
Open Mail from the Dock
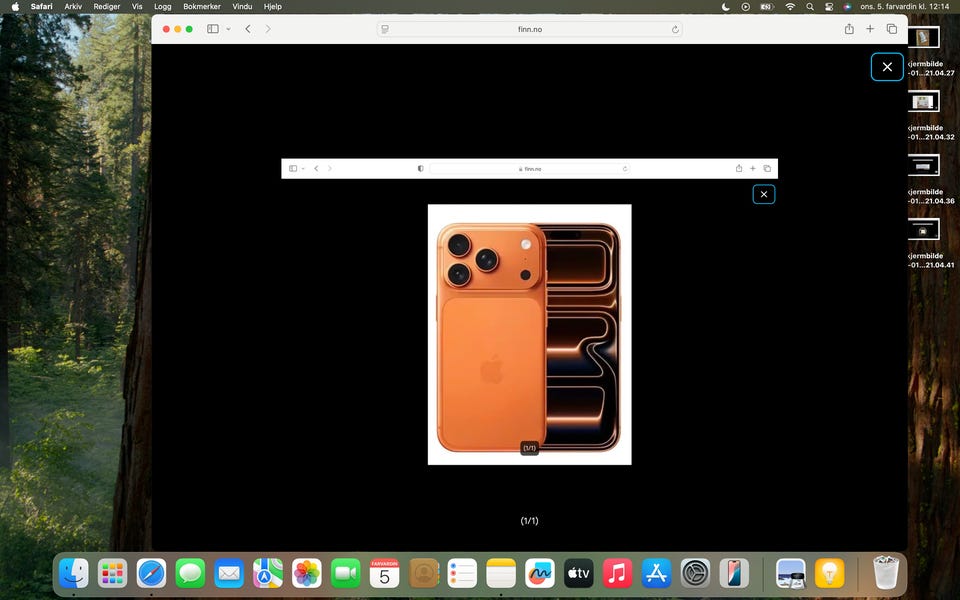click(x=229, y=574)
